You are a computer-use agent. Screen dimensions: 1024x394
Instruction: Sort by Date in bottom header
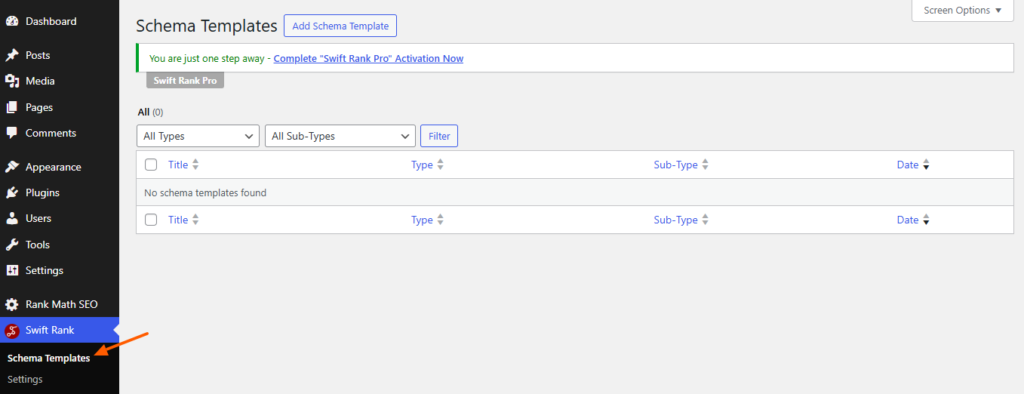[x=908, y=220]
